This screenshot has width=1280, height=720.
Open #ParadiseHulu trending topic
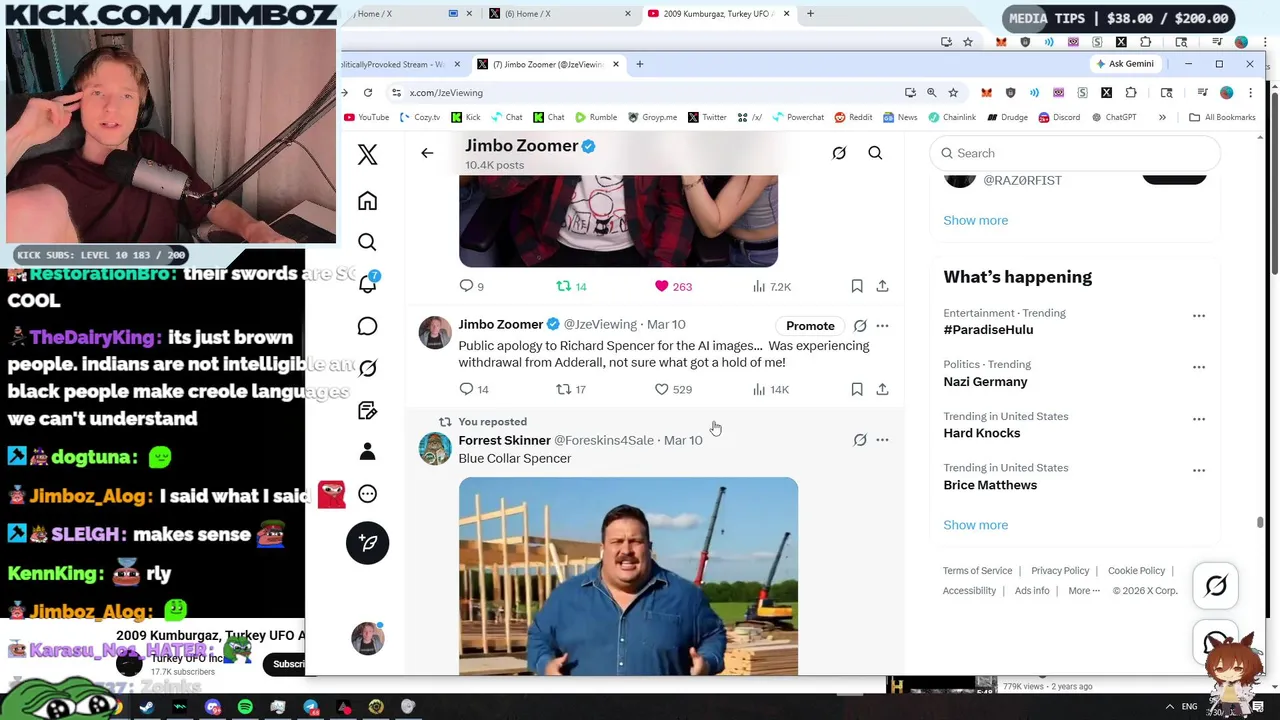988,330
